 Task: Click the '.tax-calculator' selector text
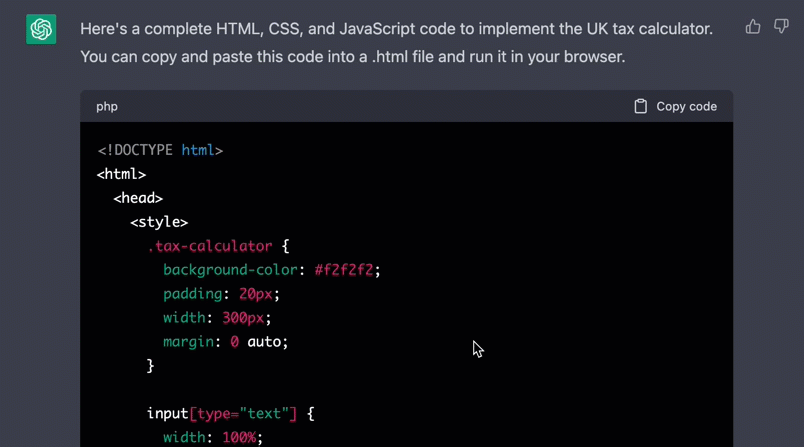[x=210, y=246]
